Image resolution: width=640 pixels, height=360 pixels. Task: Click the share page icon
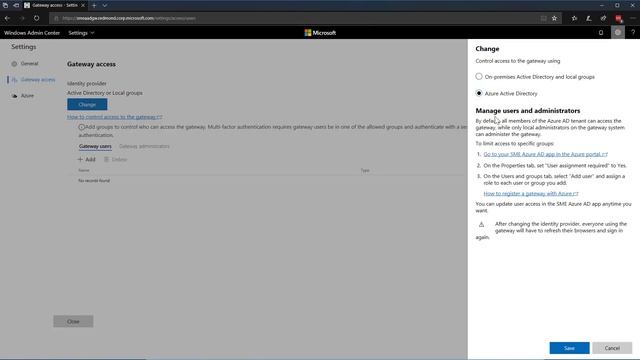[603, 18]
